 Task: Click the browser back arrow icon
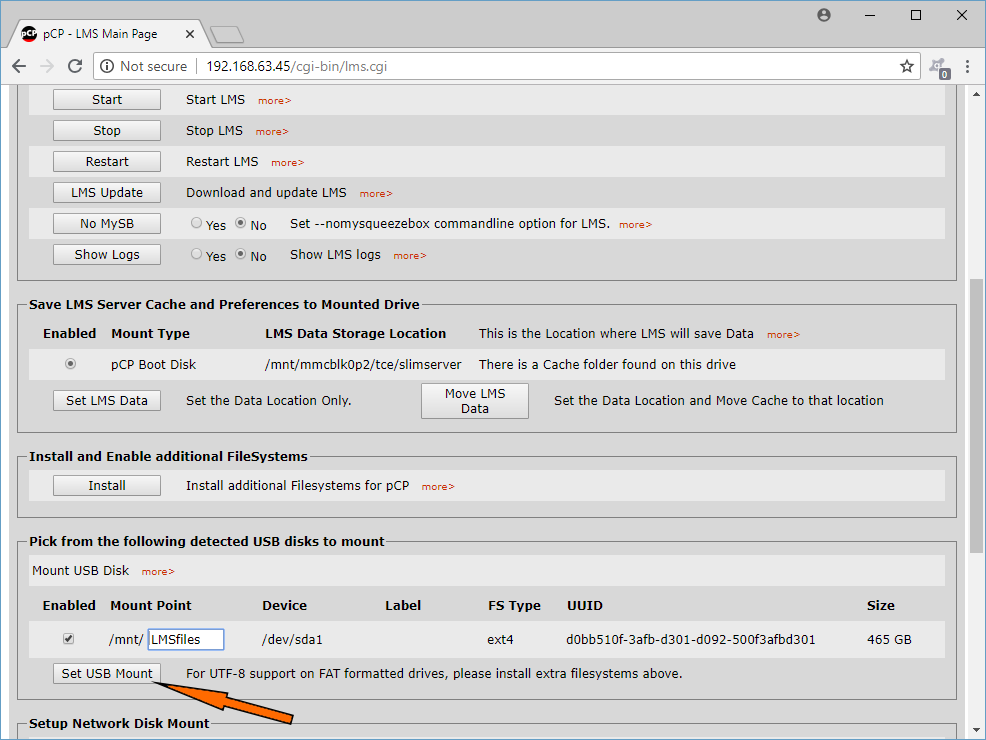(19, 66)
